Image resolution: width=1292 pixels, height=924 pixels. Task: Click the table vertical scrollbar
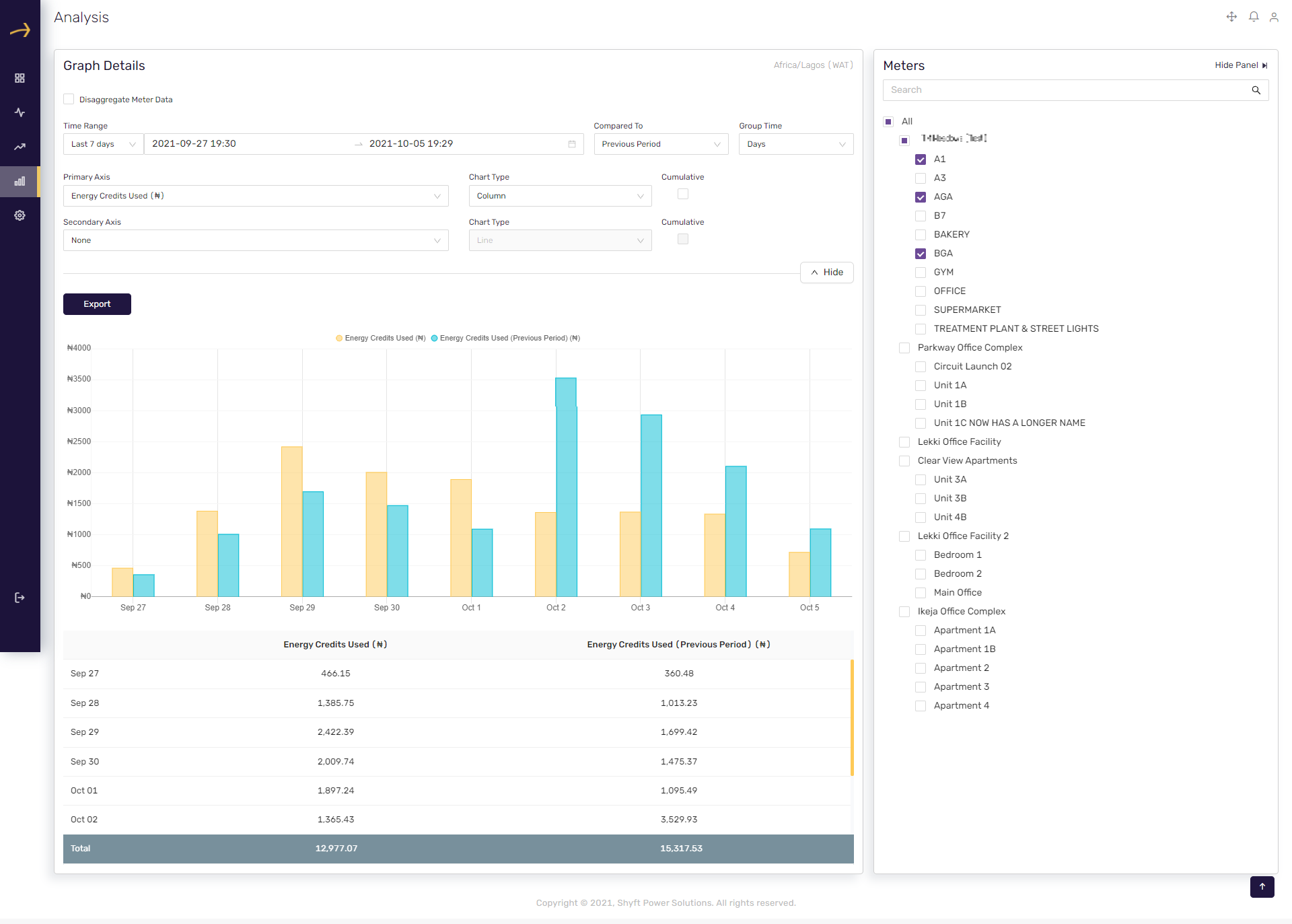(x=852, y=717)
